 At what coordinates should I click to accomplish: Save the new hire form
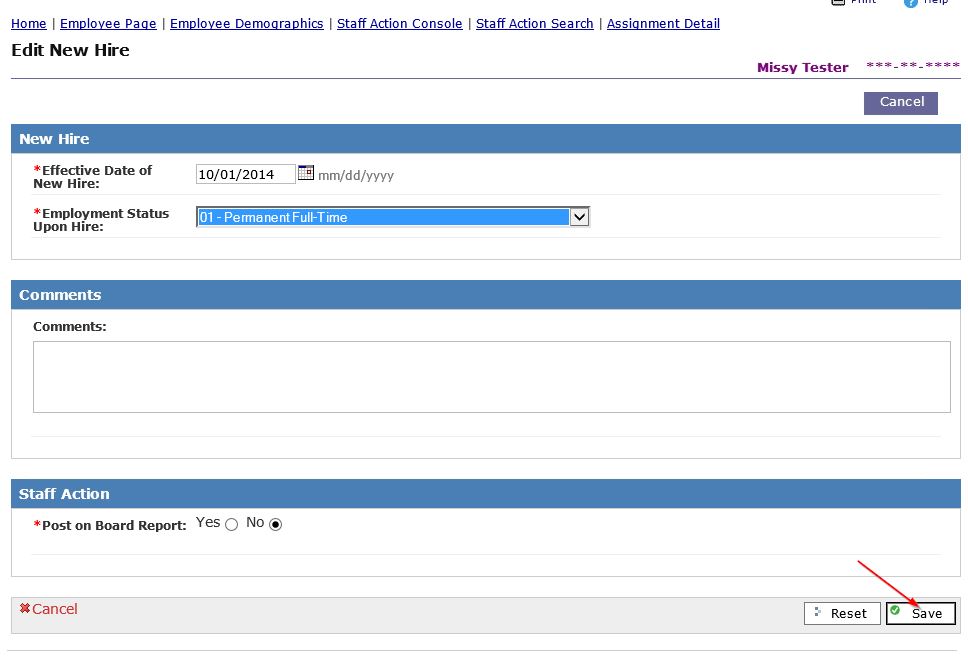point(920,613)
